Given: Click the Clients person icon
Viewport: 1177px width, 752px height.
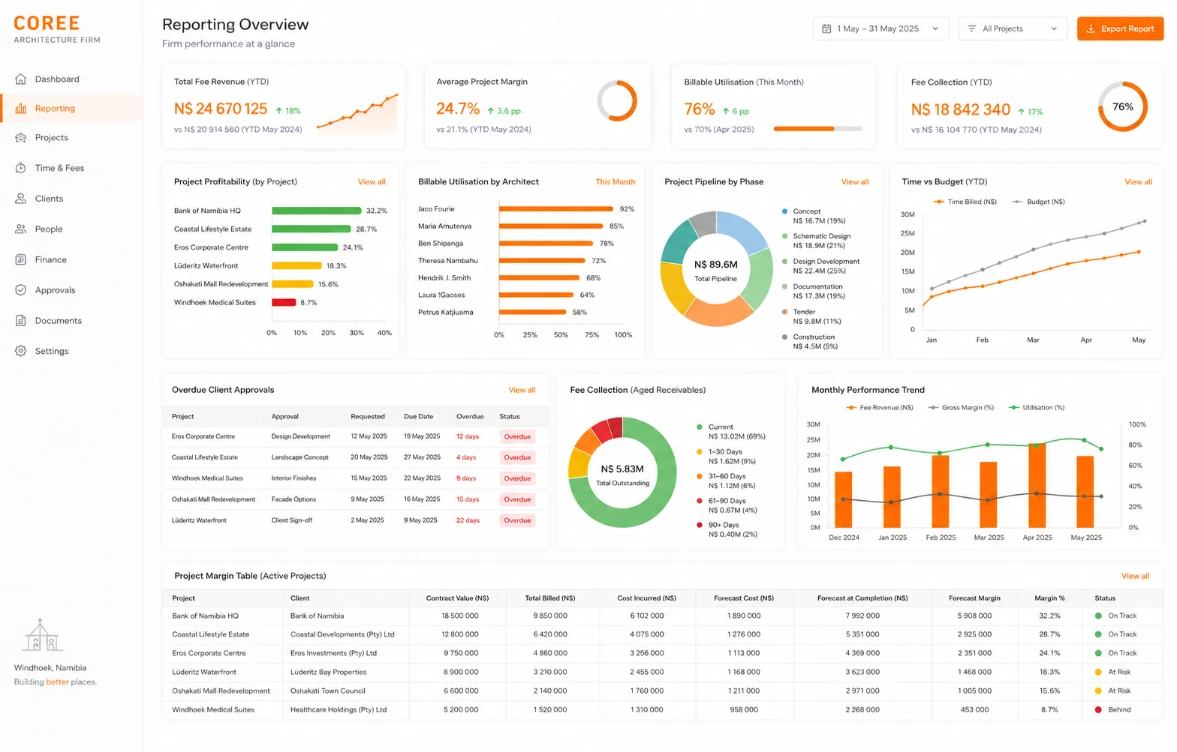Looking at the screenshot, I should [21, 199].
